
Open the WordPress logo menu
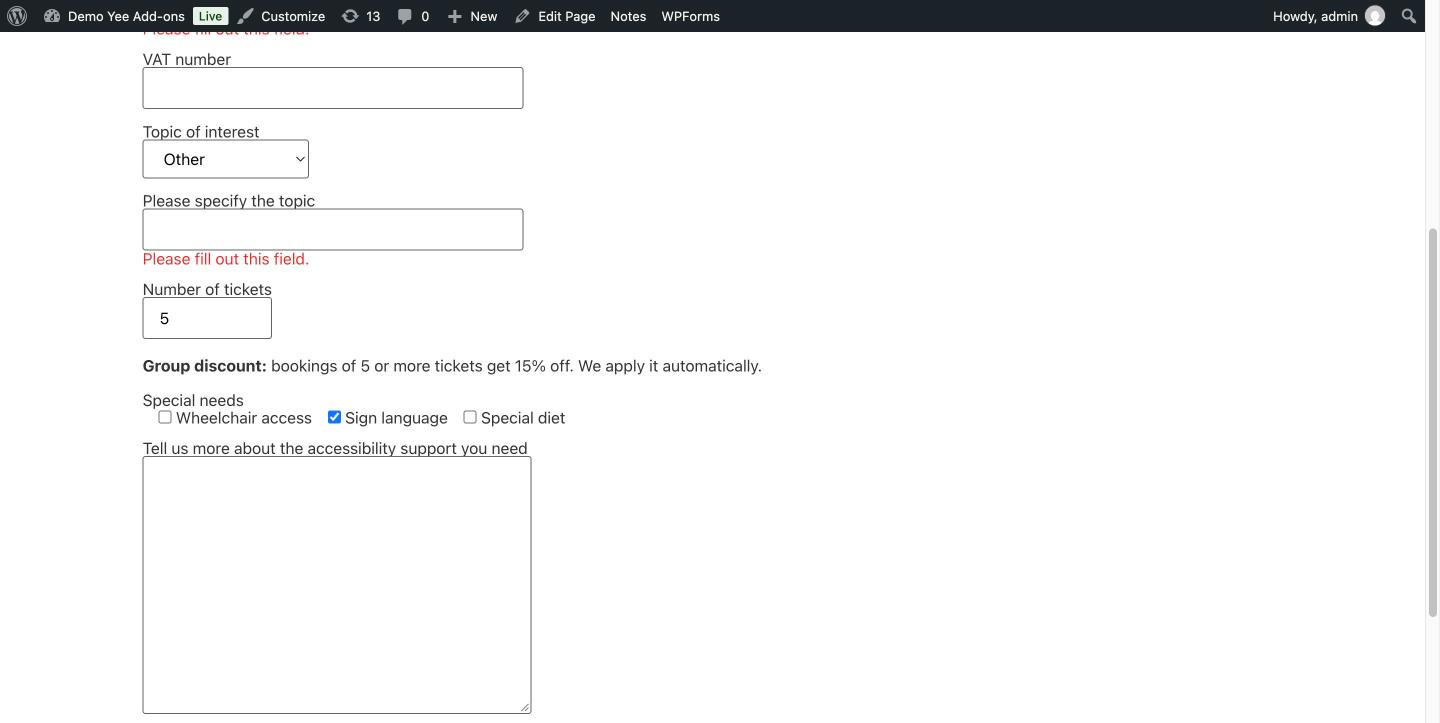(x=17, y=16)
